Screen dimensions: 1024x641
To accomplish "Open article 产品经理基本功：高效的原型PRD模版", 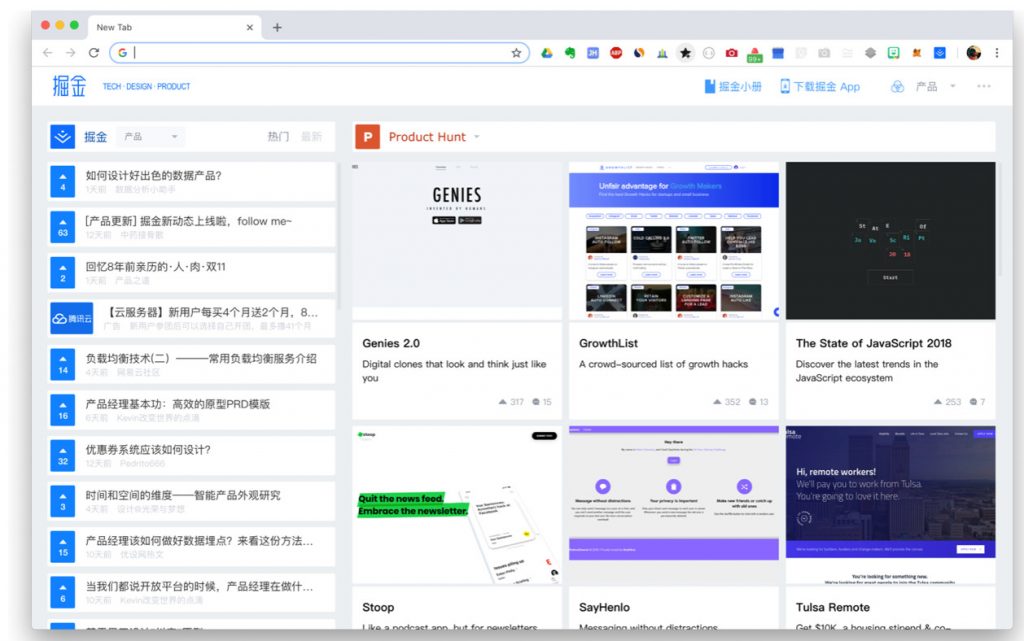I will pos(178,403).
